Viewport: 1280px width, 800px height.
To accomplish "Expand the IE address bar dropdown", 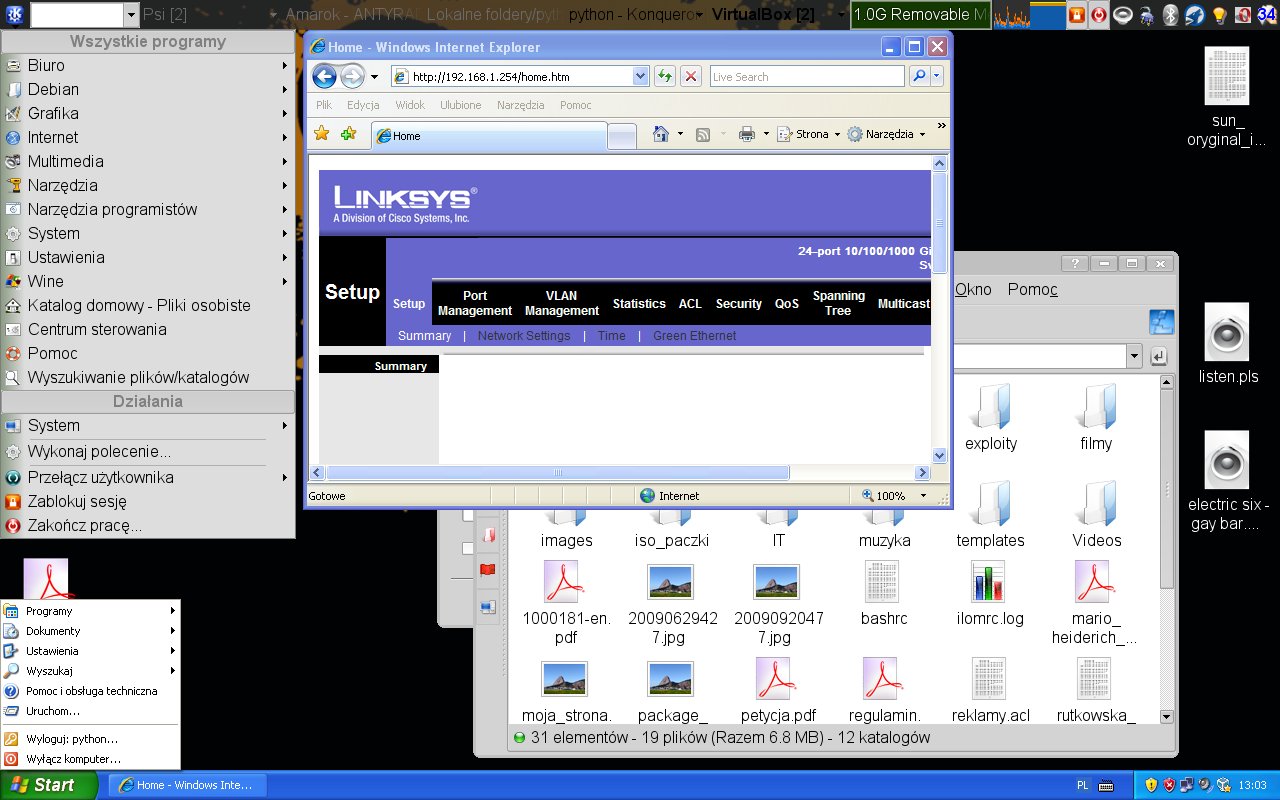I will 640,76.
